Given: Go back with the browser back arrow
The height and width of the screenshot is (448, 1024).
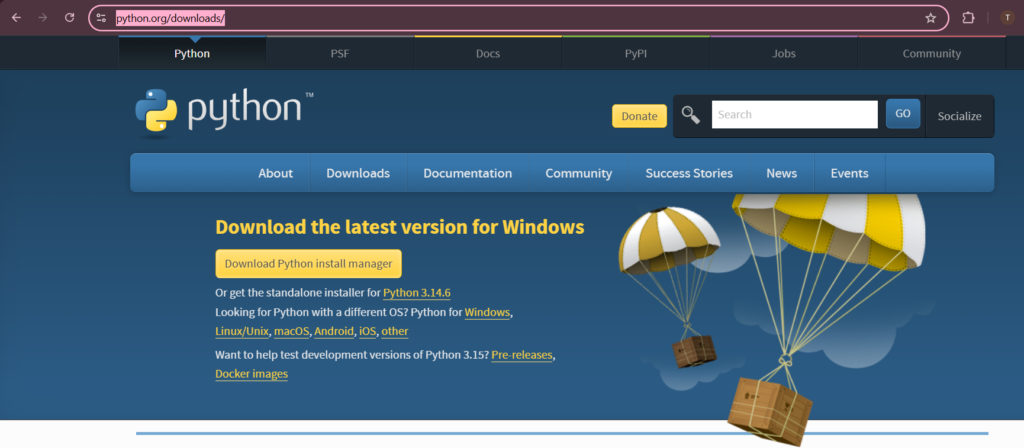Looking at the screenshot, I should pos(16,18).
